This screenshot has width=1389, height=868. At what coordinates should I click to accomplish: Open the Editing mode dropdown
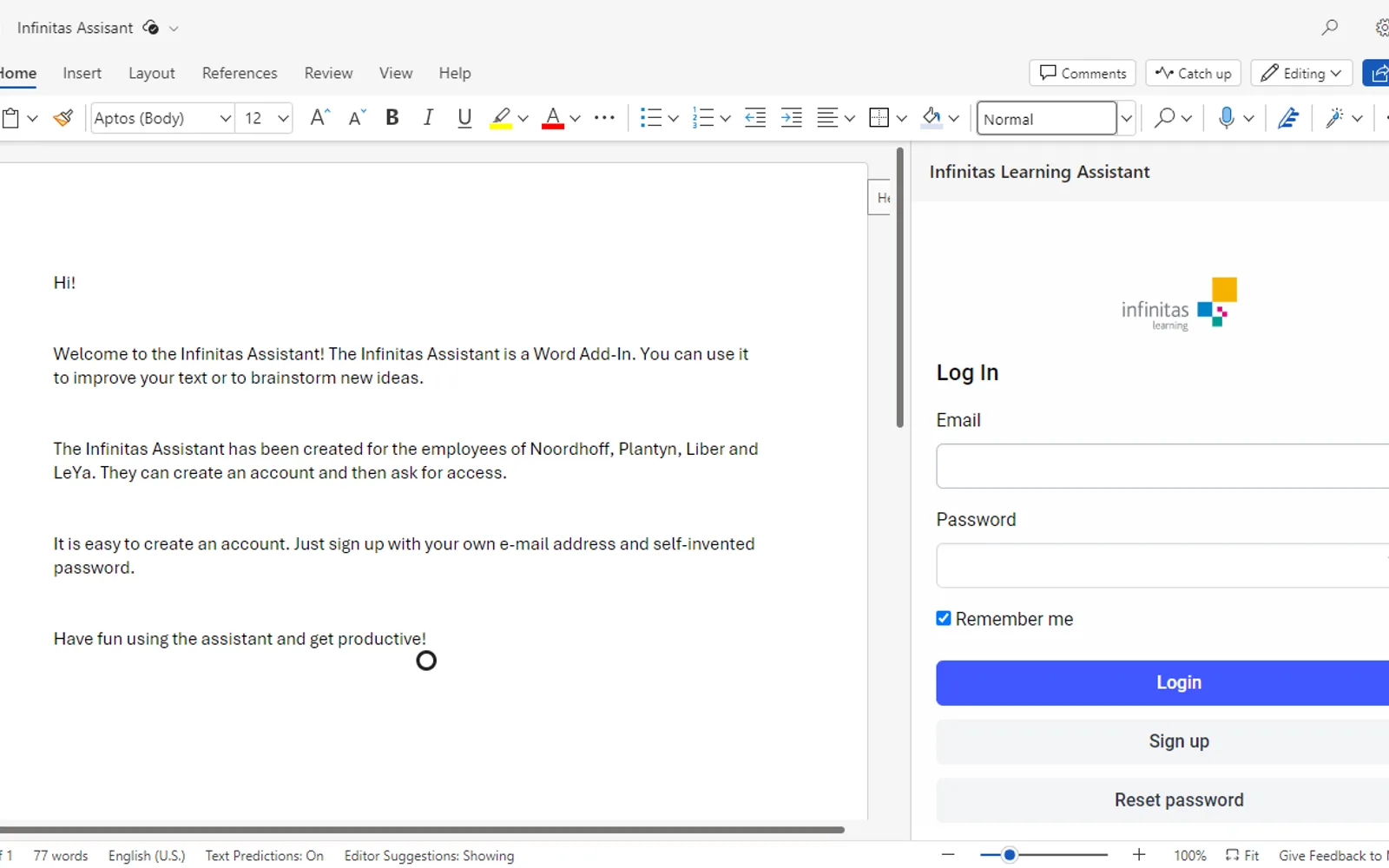(x=1301, y=73)
